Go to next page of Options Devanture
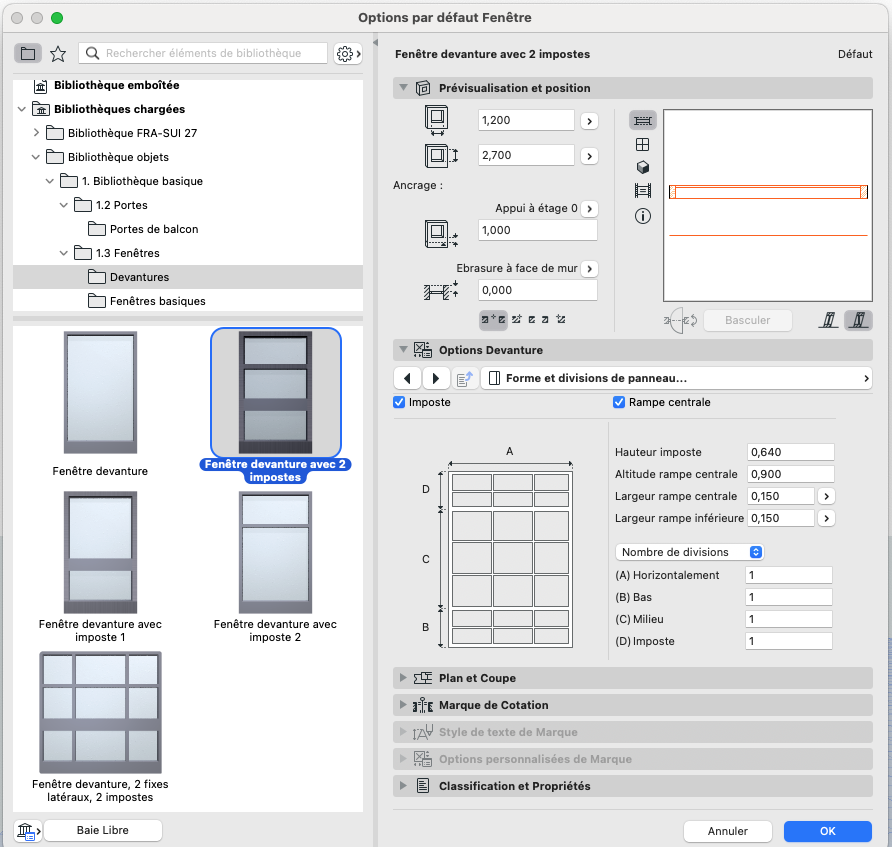 click(x=436, y=378)
